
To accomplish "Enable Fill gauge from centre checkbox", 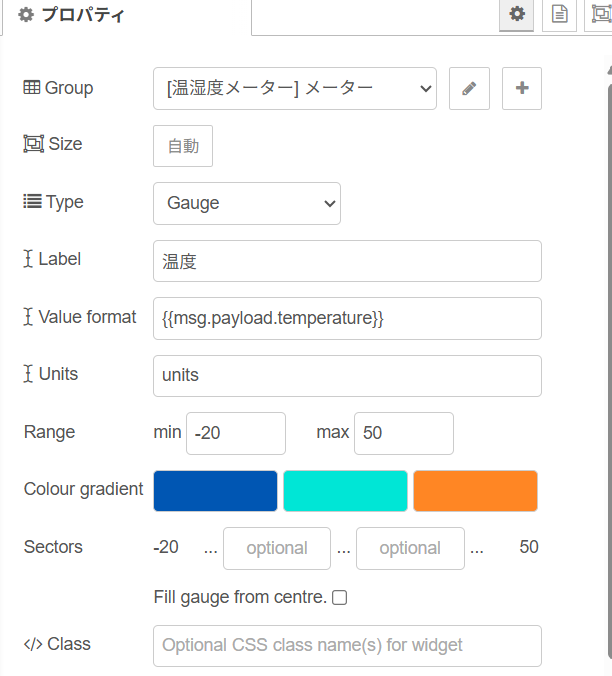I will (x=340, y=598).
